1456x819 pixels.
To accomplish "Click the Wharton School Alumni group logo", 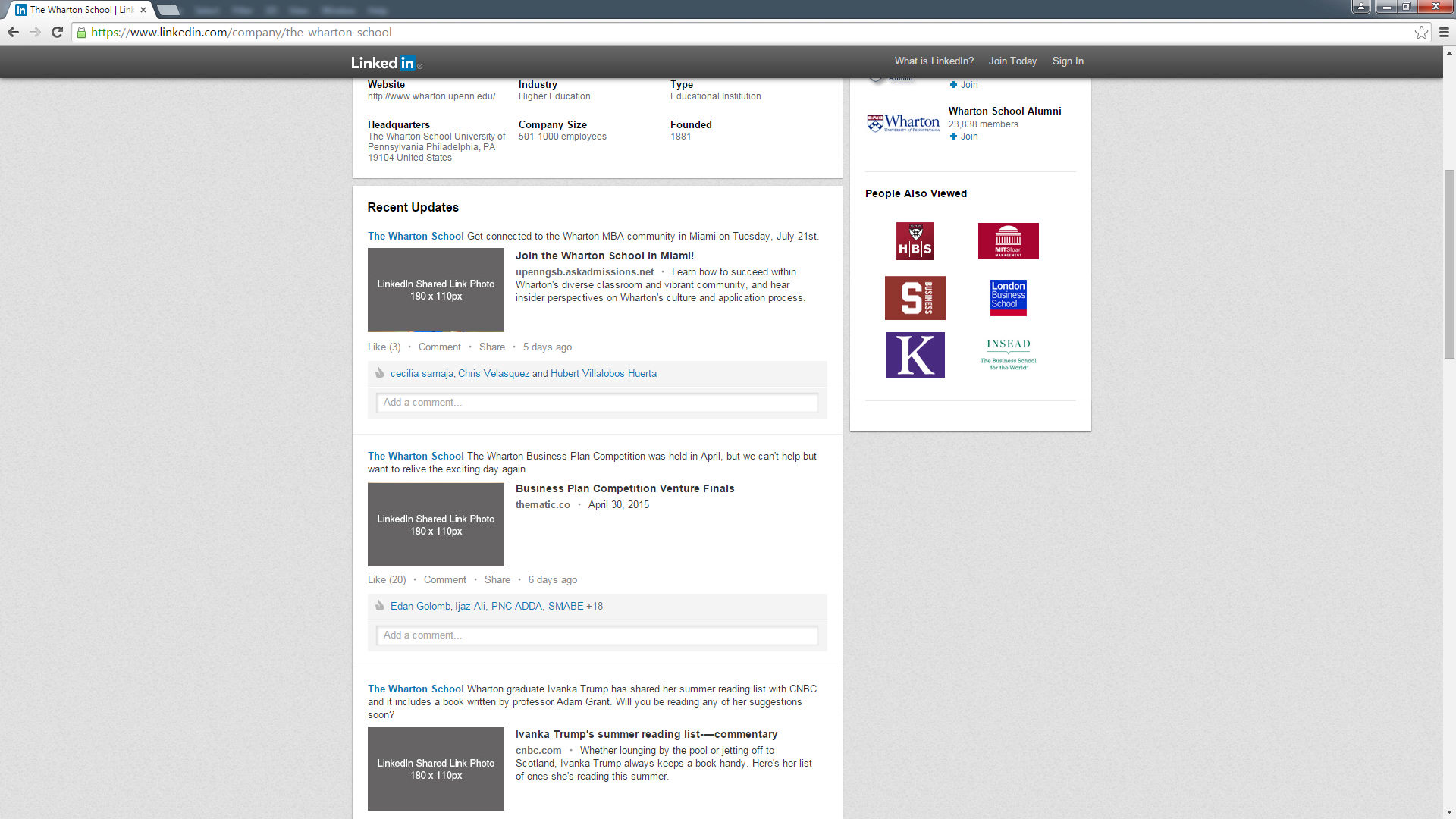I will (903, 123).
